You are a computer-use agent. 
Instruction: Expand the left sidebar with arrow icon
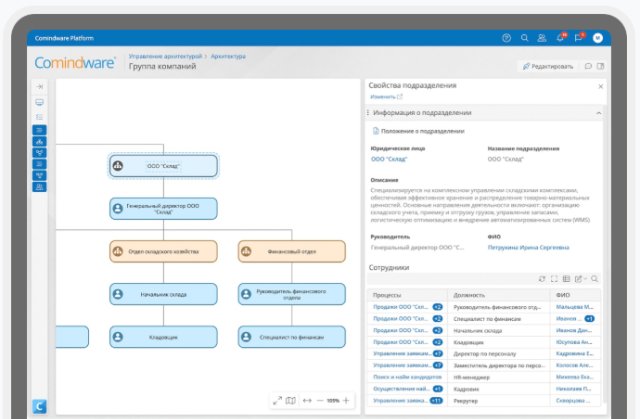(x=40, y=86)
